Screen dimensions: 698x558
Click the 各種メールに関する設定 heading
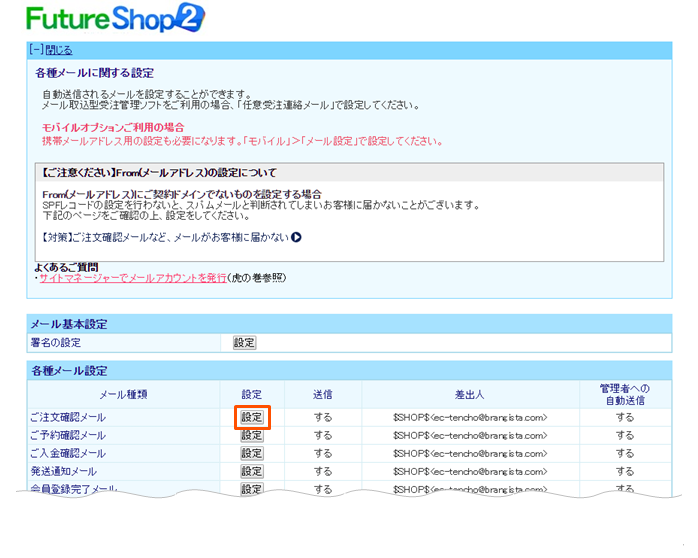pos(94,73)
